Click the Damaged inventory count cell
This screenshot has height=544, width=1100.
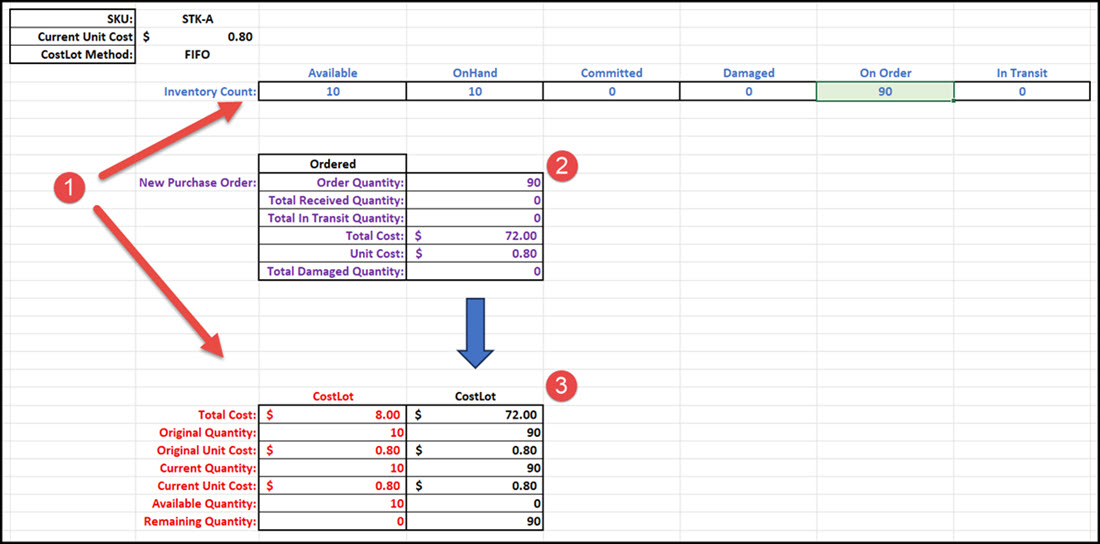click(747, 91)
